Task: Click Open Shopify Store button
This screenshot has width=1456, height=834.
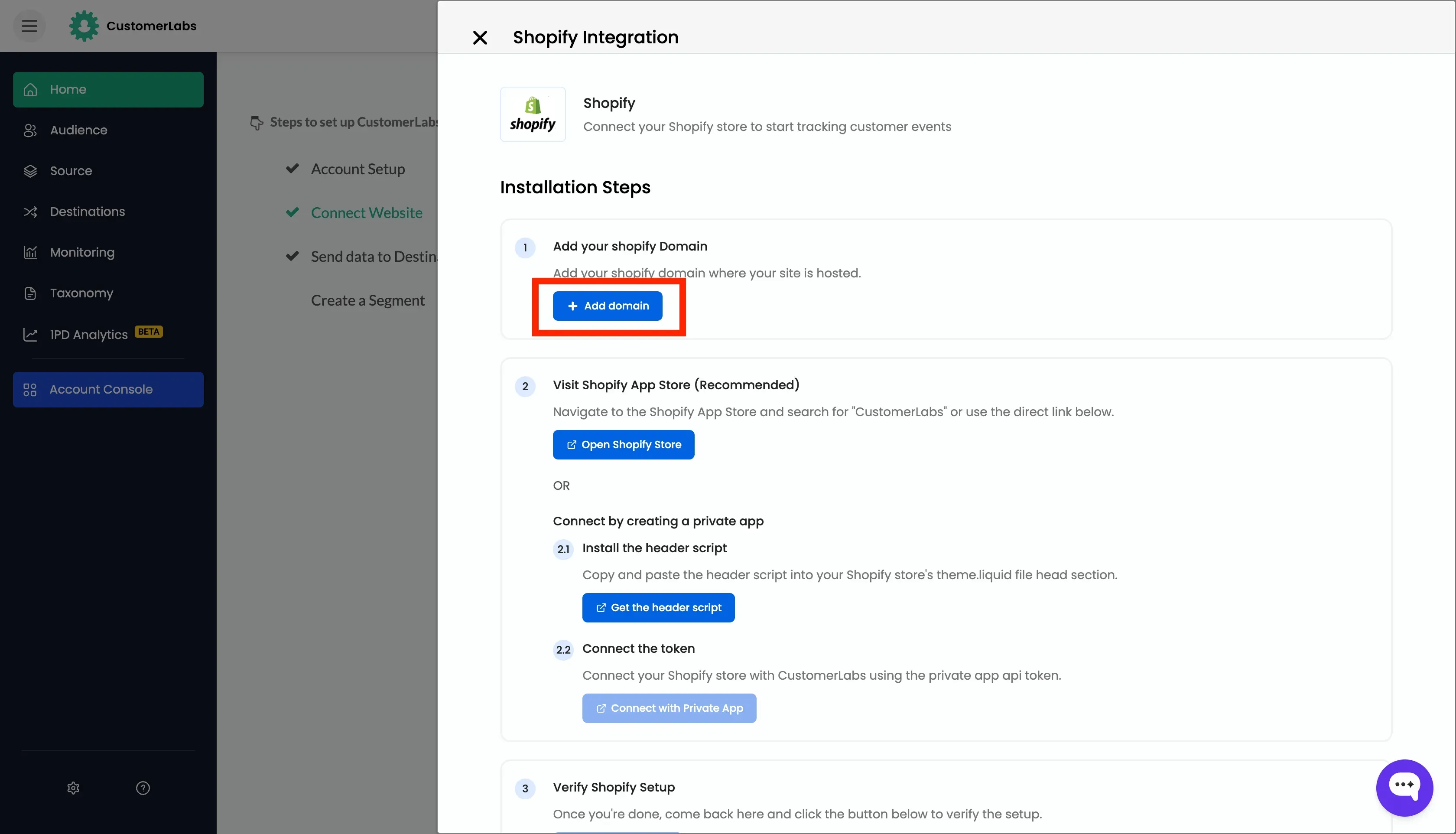Action: pyautogui.click(x=624, y=444)
